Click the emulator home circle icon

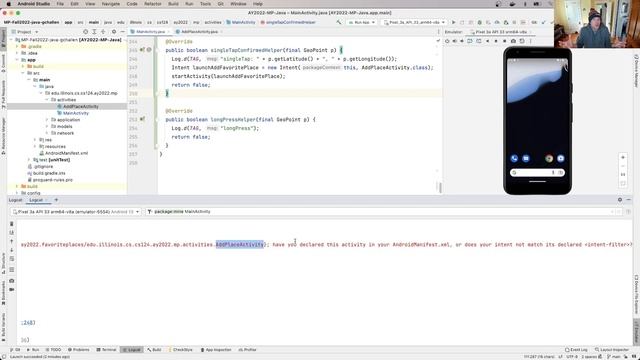click(x=496, y=41)
